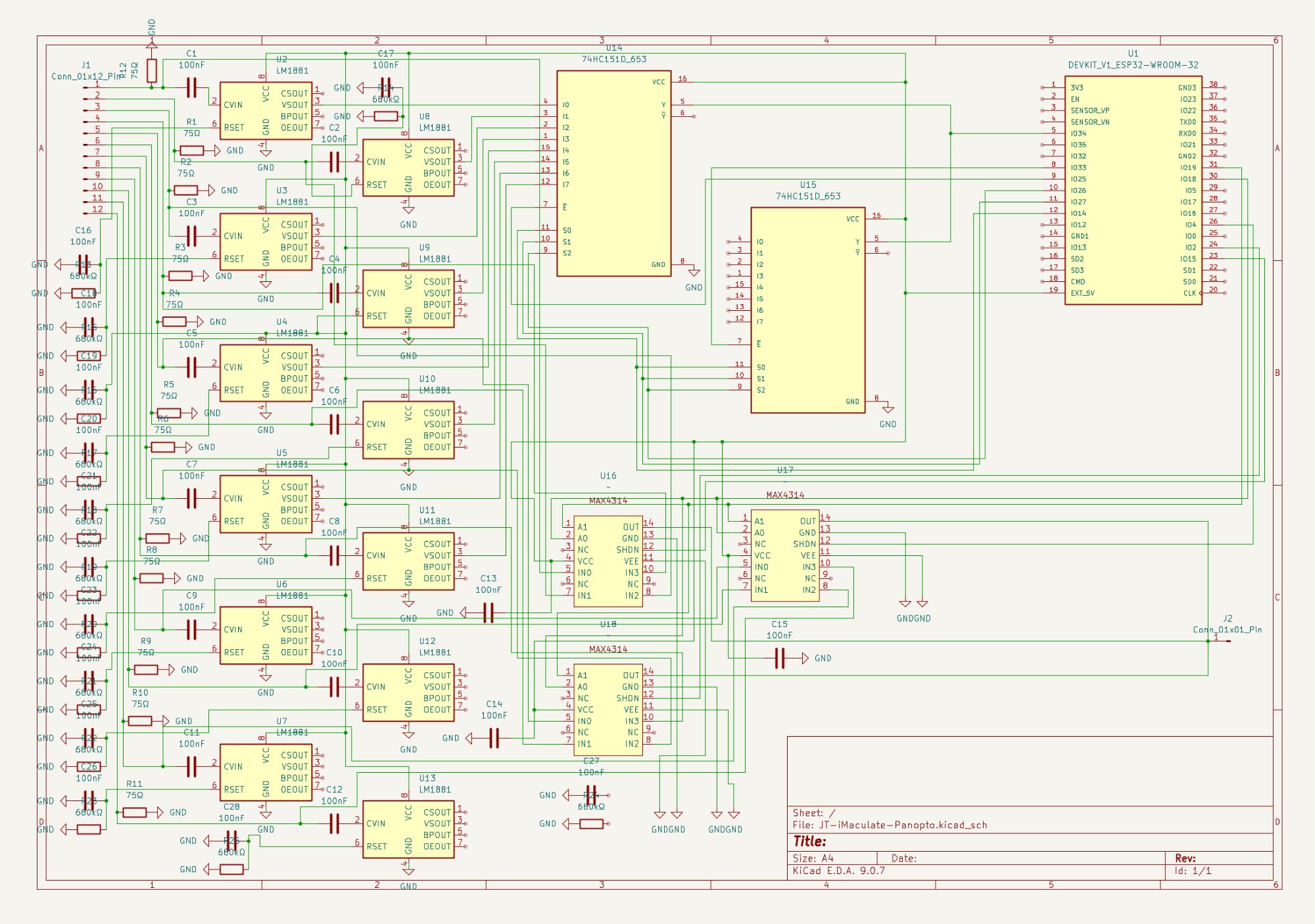Click the C13 100nF capacitor symbol
The height and width of the screenshot is (924, 1315).
coord(488,613)
